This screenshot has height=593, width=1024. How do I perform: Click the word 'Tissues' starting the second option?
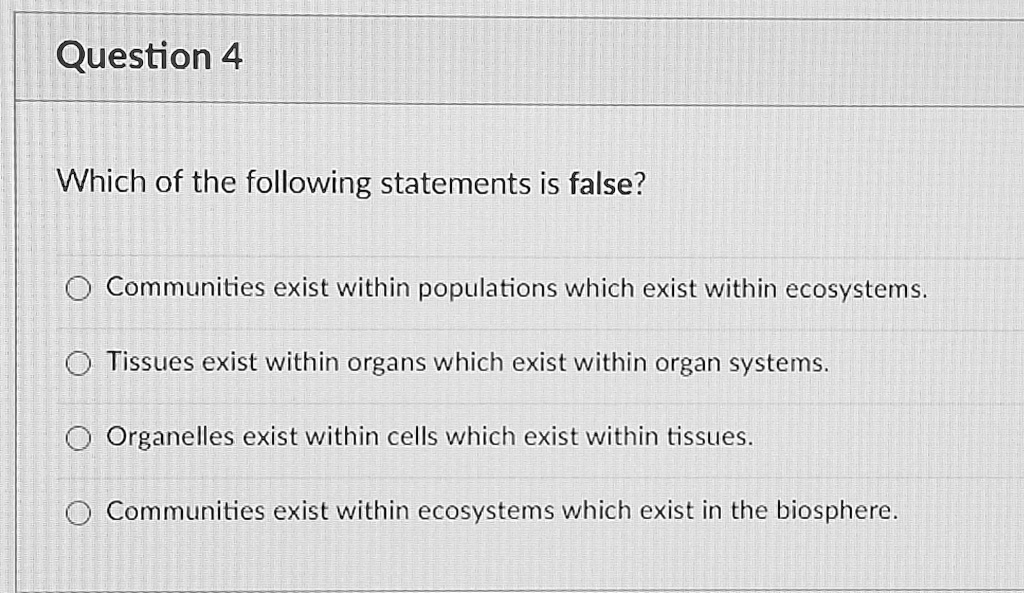click(x=151, y=363)
